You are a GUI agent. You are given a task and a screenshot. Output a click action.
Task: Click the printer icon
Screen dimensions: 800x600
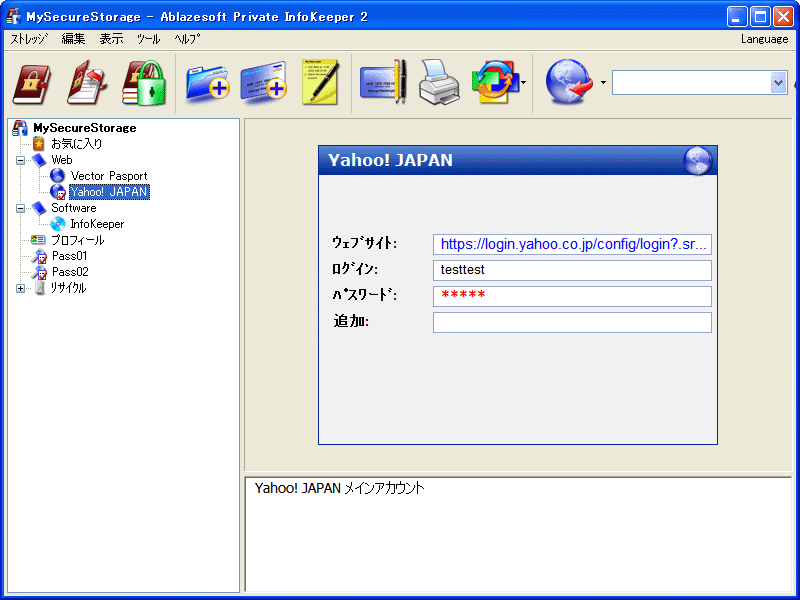(439, 83)
